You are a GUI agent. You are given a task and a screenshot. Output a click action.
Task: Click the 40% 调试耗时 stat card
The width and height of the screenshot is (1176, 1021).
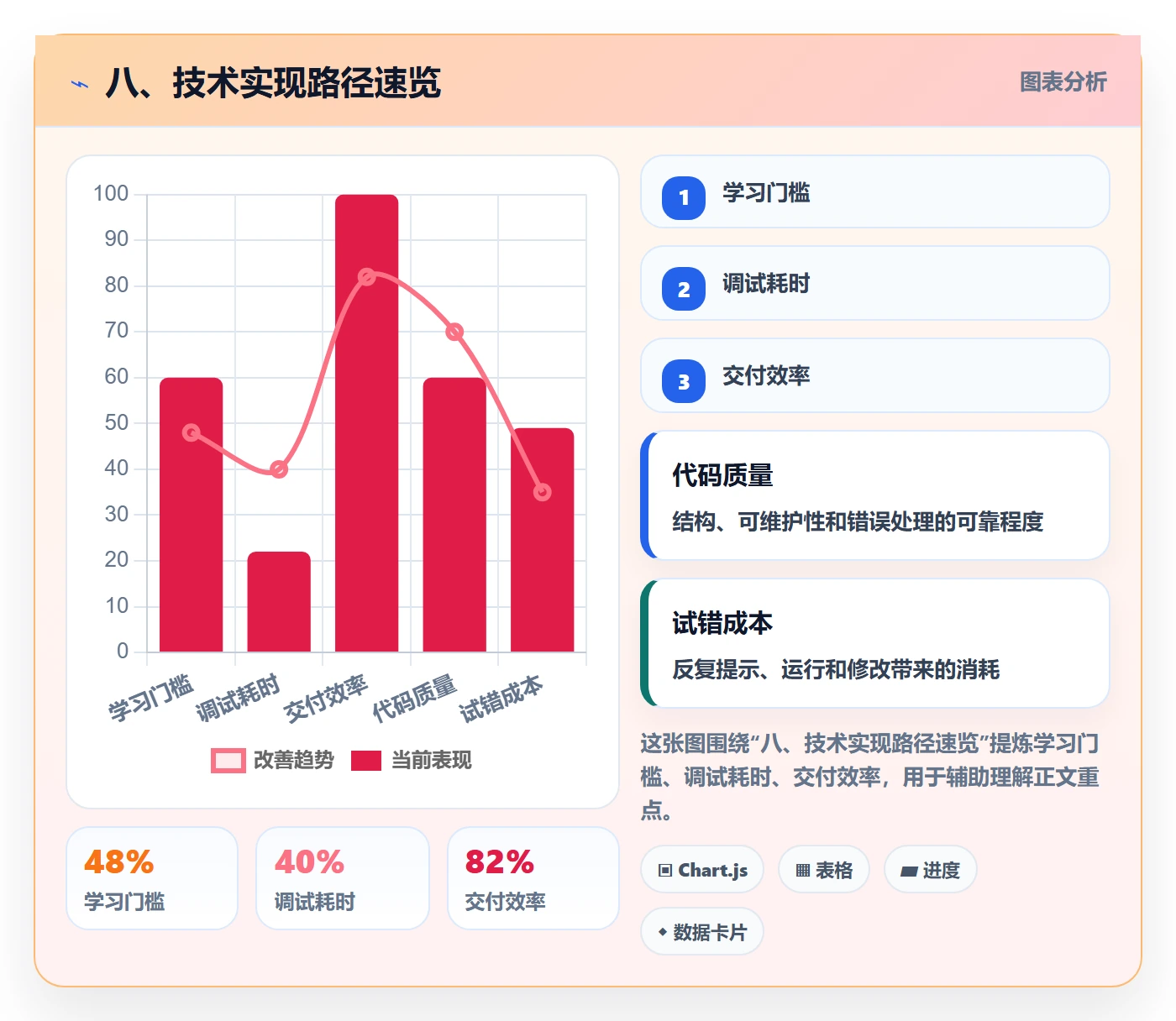(x=343, y=878)
